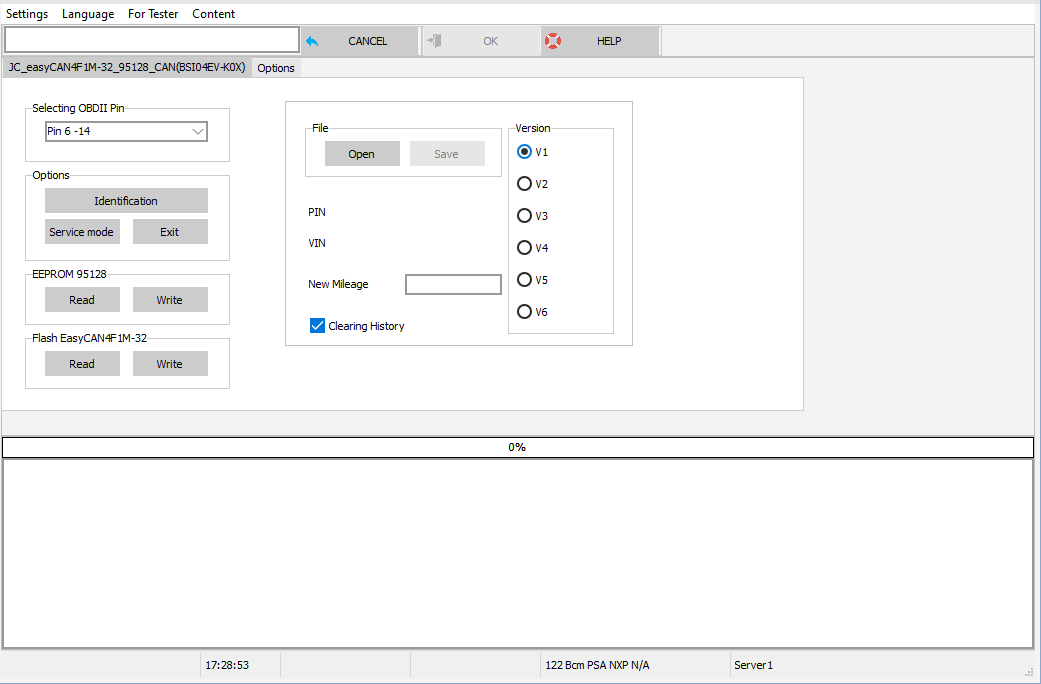Open the Selecting OBDII Pin dropdown

[199, 131]
